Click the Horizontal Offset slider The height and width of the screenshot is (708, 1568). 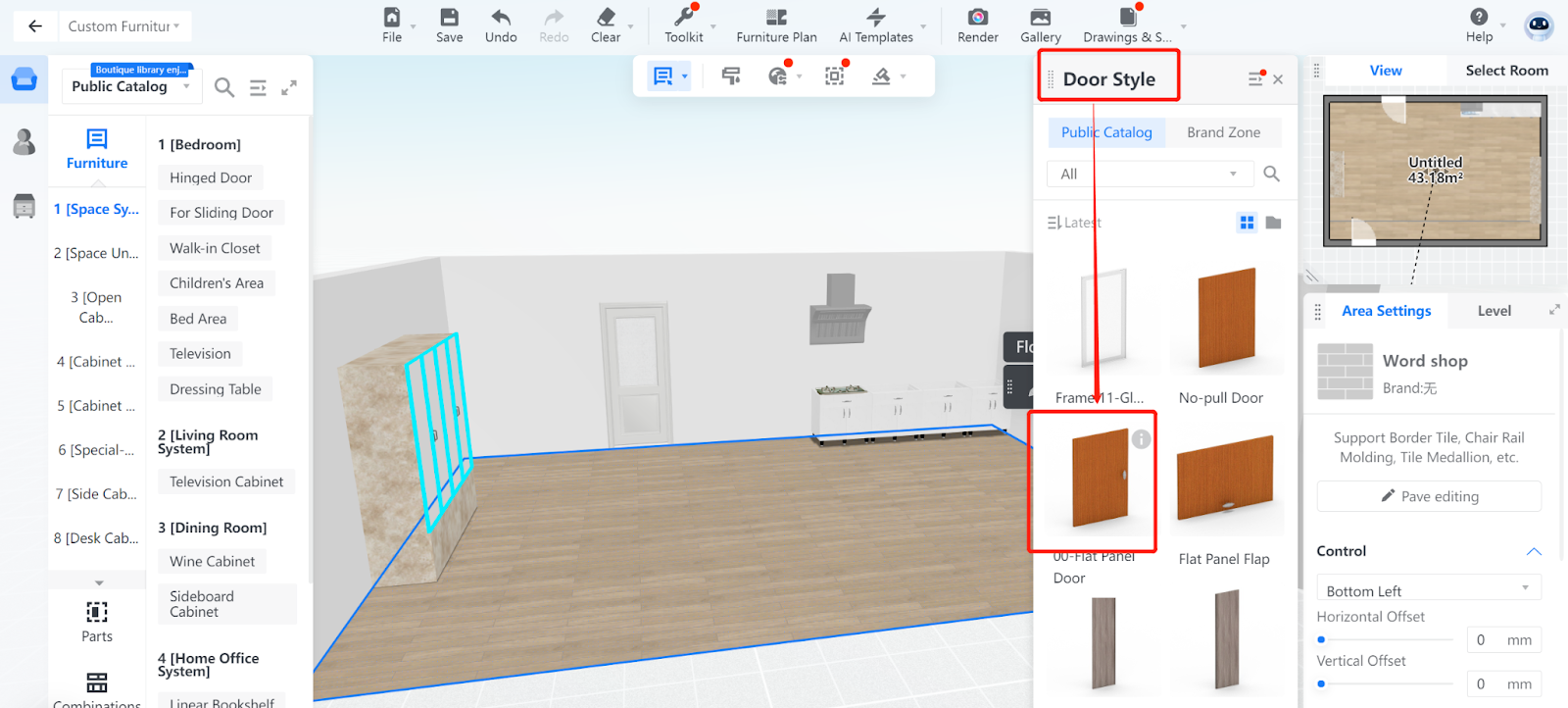point(1386,639)
